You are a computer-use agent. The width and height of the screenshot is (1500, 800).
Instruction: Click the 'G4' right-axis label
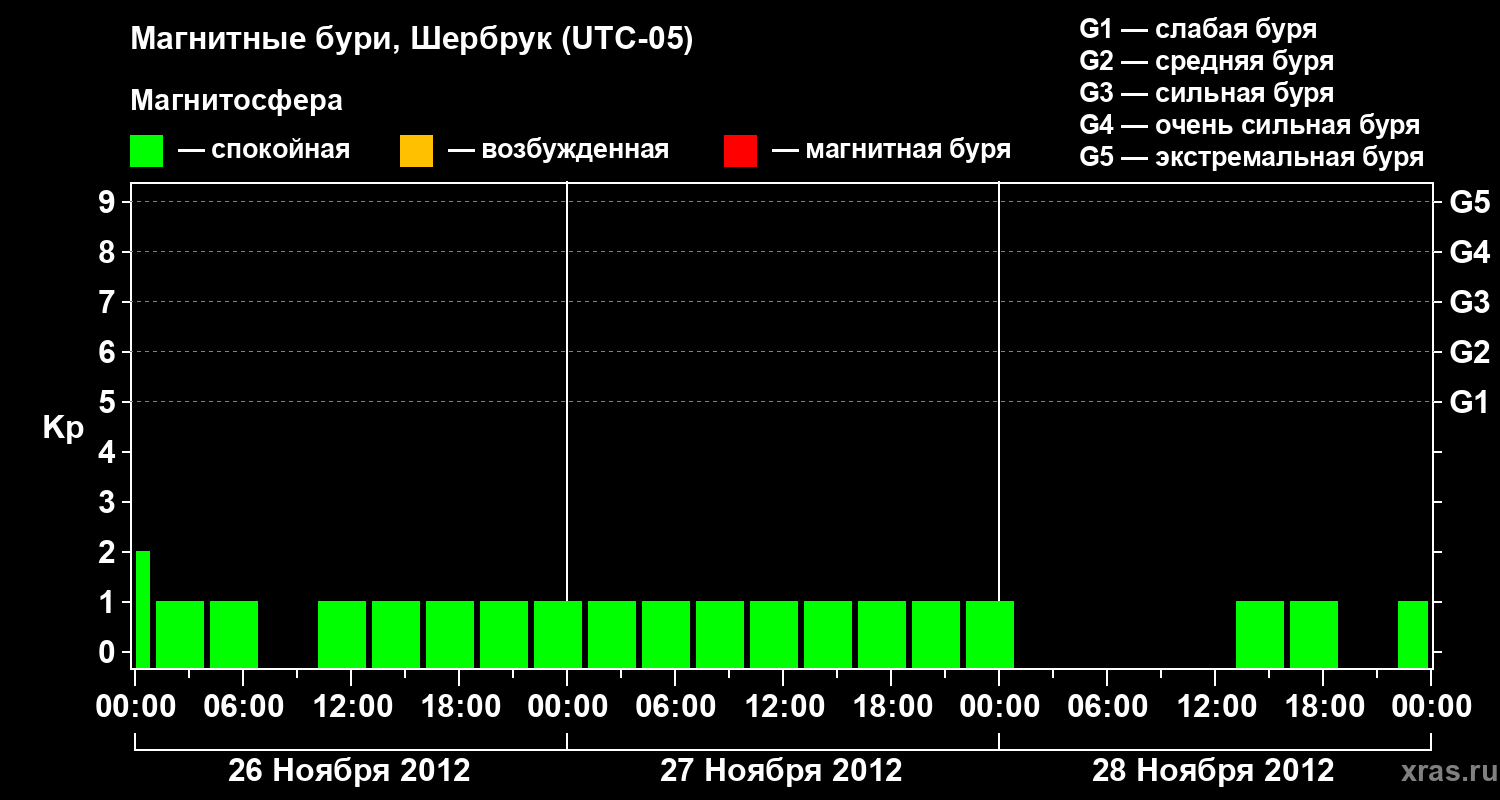1469,252
